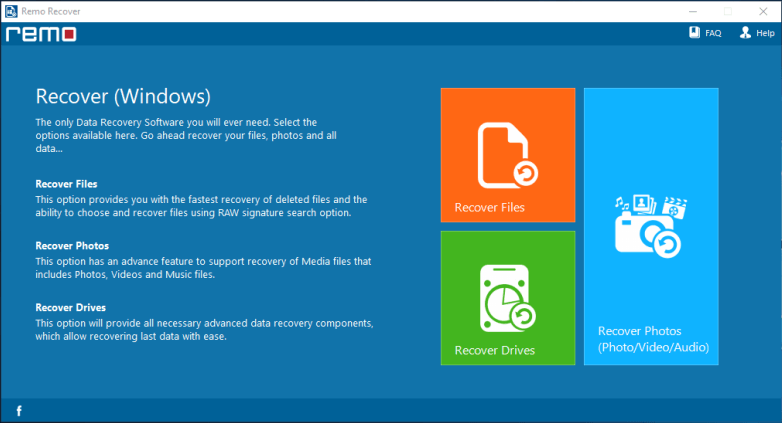Click the remo logo in header
Screen dimensions: 782x423
point(40,34)
